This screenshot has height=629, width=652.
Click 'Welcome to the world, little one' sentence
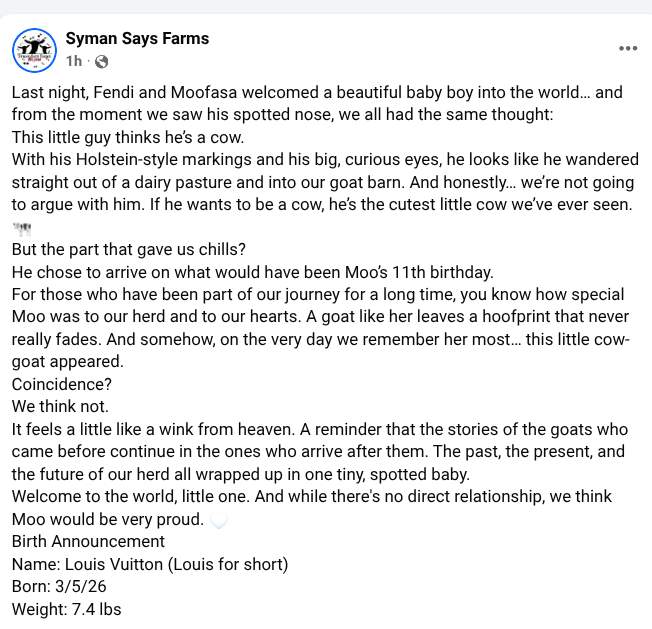click(131, 496)
